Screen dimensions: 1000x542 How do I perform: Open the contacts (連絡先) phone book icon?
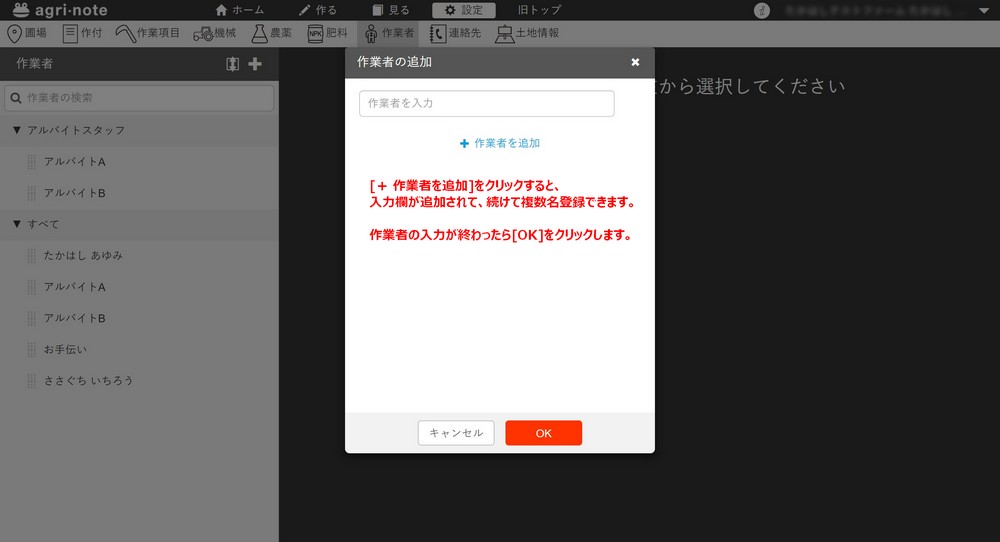click(x=437, y=33)
